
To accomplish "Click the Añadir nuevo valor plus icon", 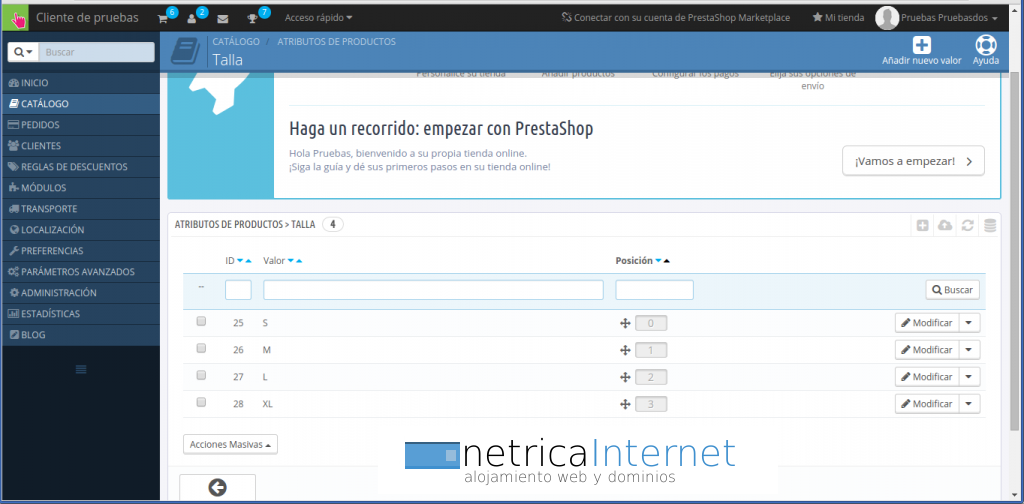I will click(921, 45).
